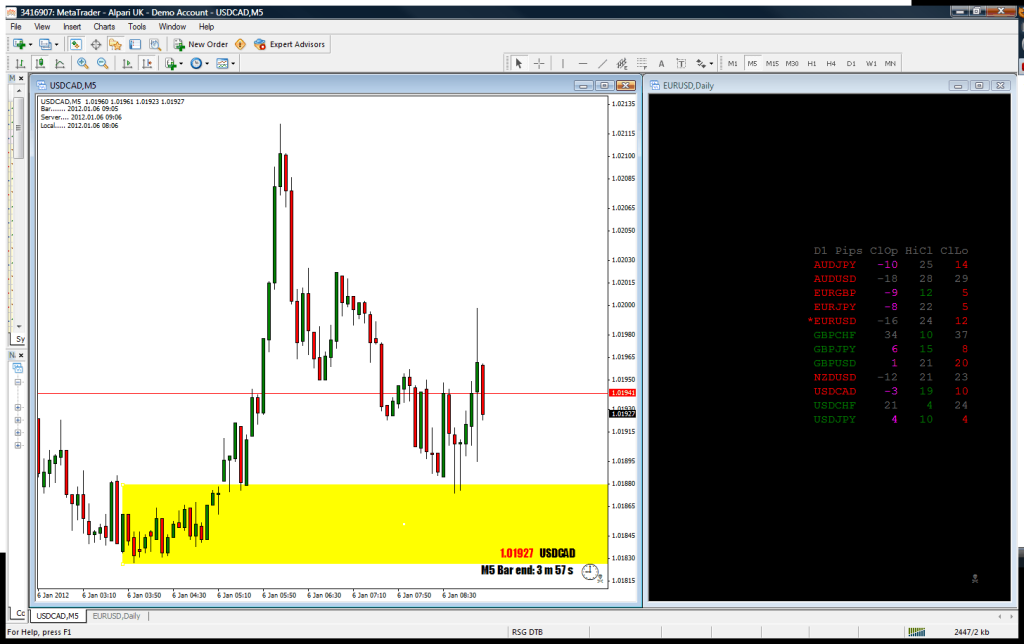
Task: Open the Insert menu
Action: coord(72,27)
